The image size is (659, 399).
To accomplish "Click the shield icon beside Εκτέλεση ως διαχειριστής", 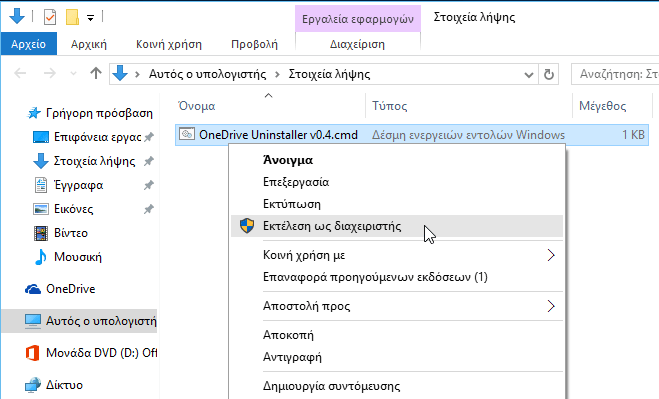I will pos(247,226).
